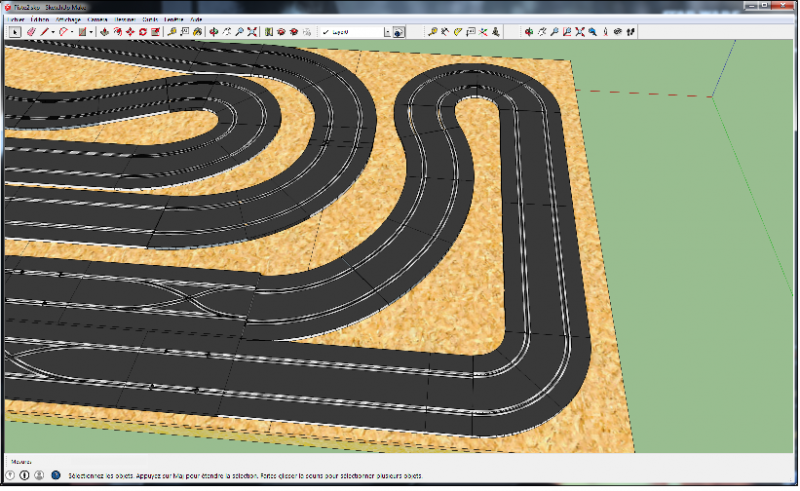Expand the Line tool dropdown arrow
The width and height of the screenshot is (800, 491).
click(51, 32)
